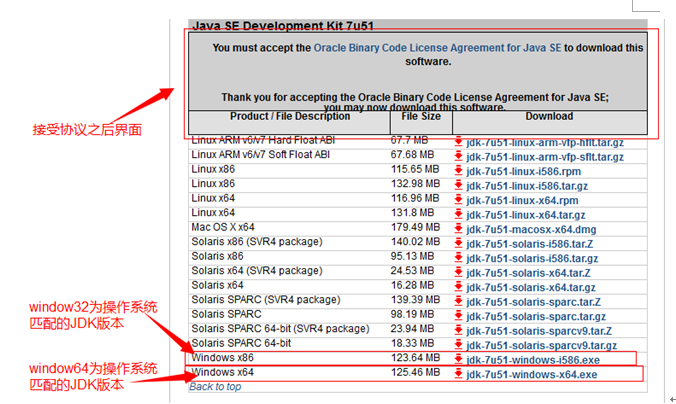This screenshot has height=404, width=676.
Task: Click download arrow icon for solaris-sparc.tar.Z
Action: (x=458, y=301)
